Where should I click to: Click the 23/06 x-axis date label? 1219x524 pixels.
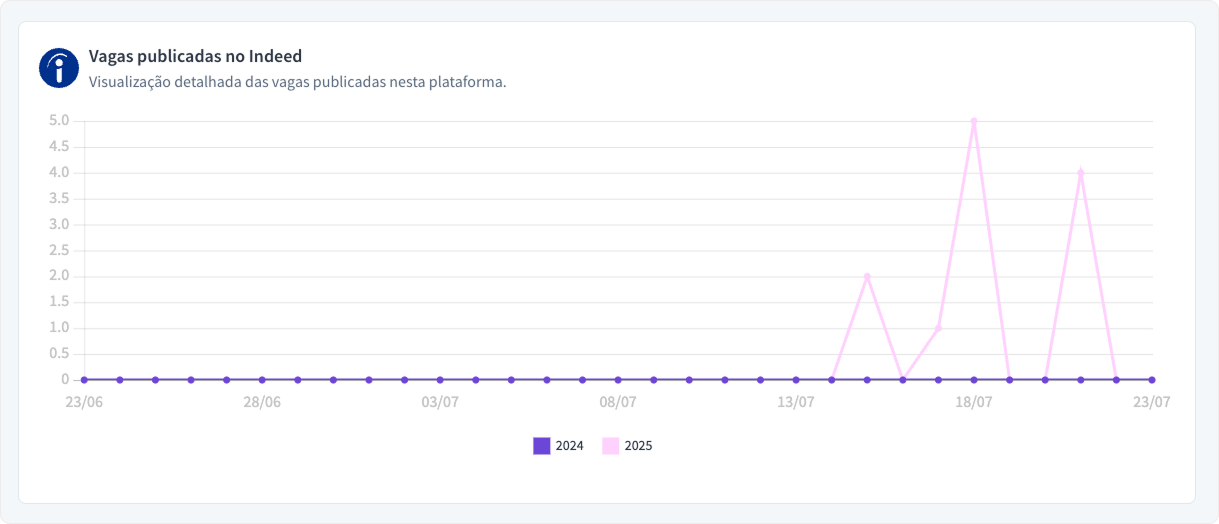[84, 403]
